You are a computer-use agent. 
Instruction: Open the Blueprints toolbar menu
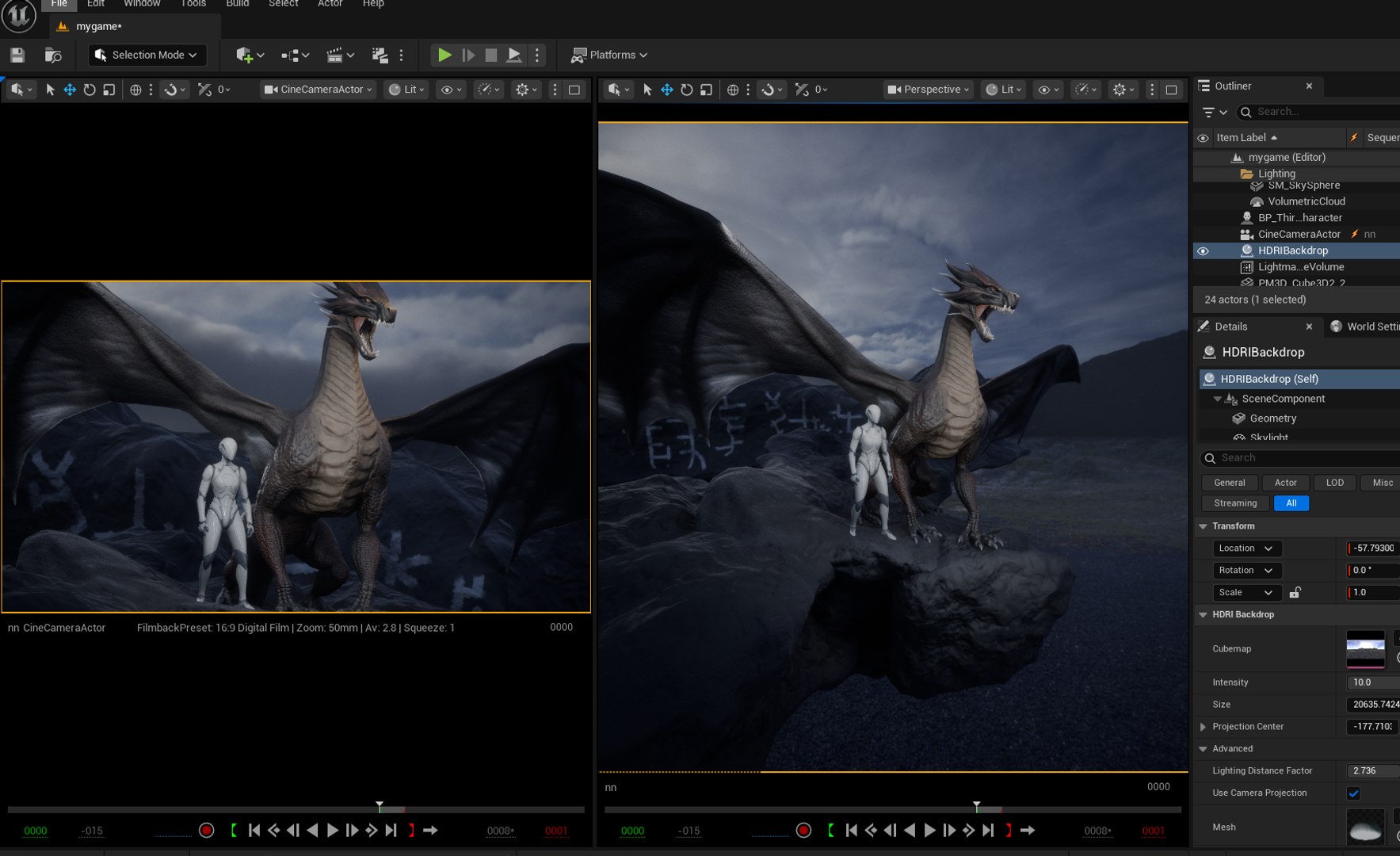tap(295, 55)
